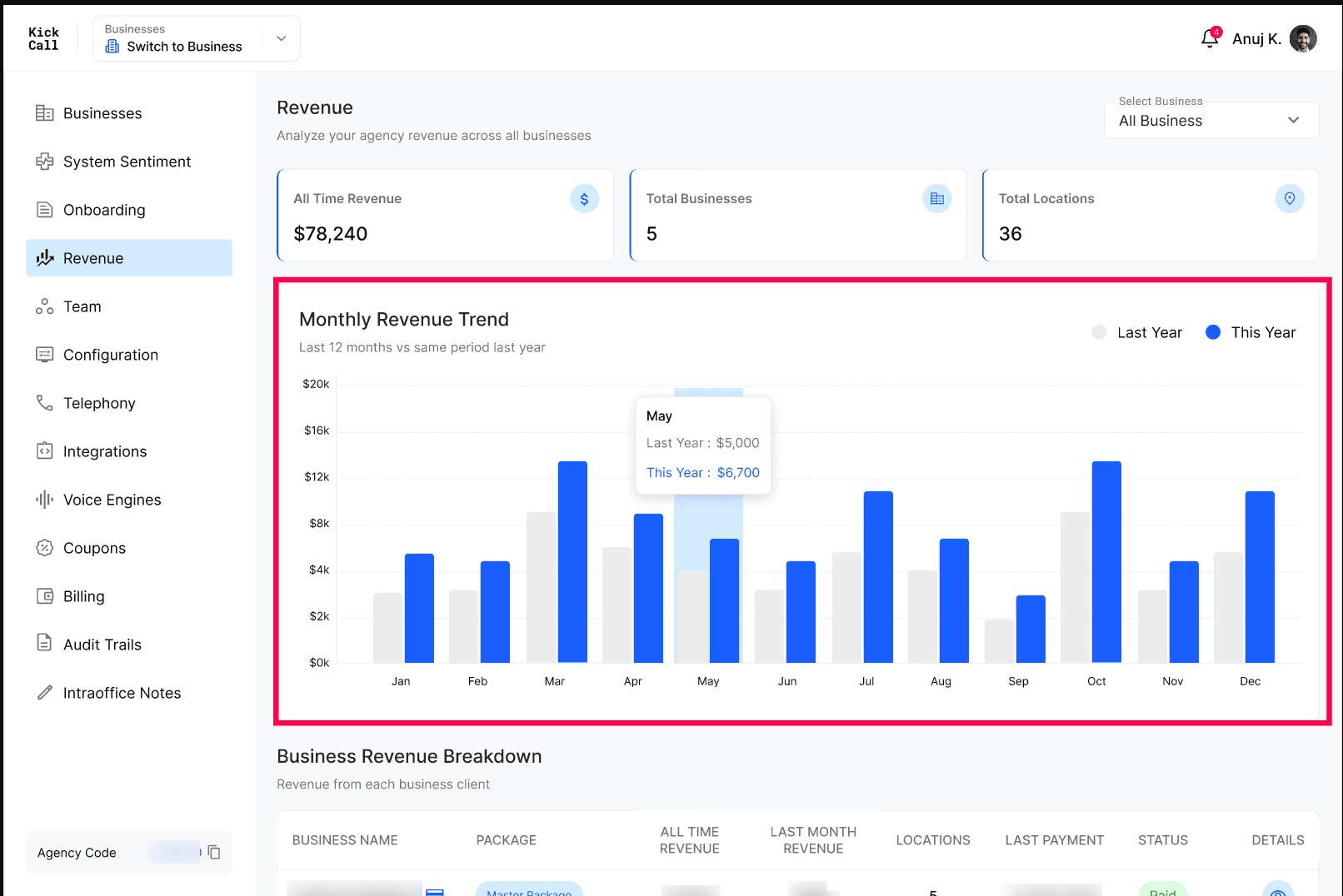Expand the Switch to Business dropdown
This screenshot has height=896, width=1343.
point(197,38)
